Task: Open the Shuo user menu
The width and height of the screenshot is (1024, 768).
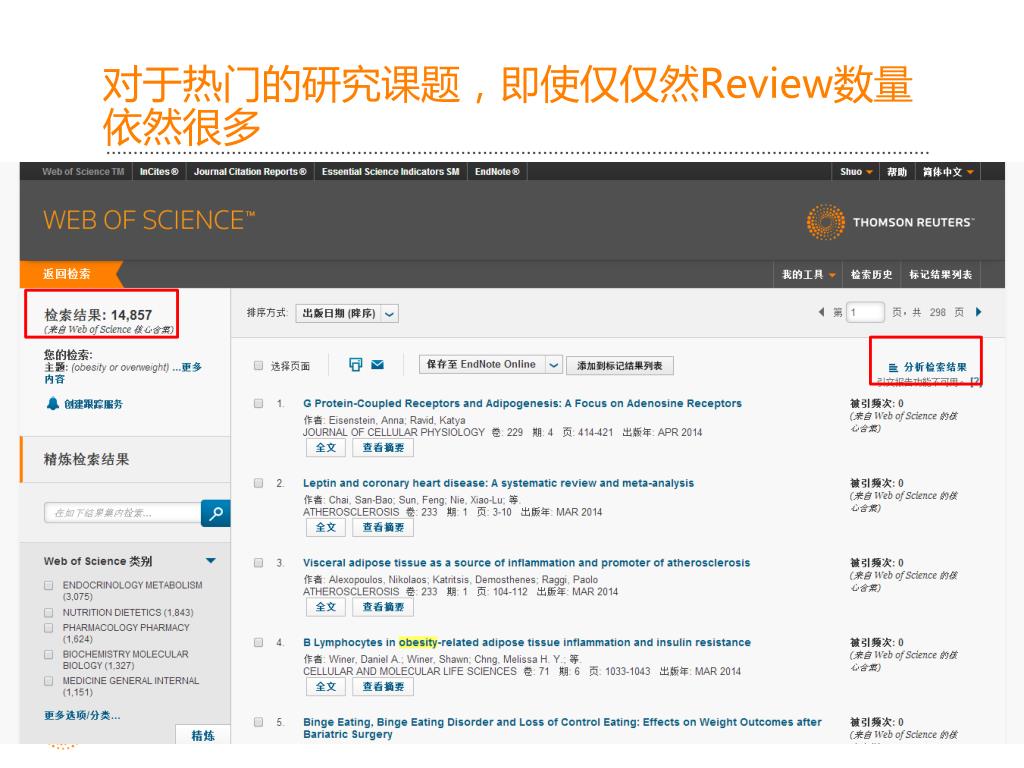Action: (856, 172)
